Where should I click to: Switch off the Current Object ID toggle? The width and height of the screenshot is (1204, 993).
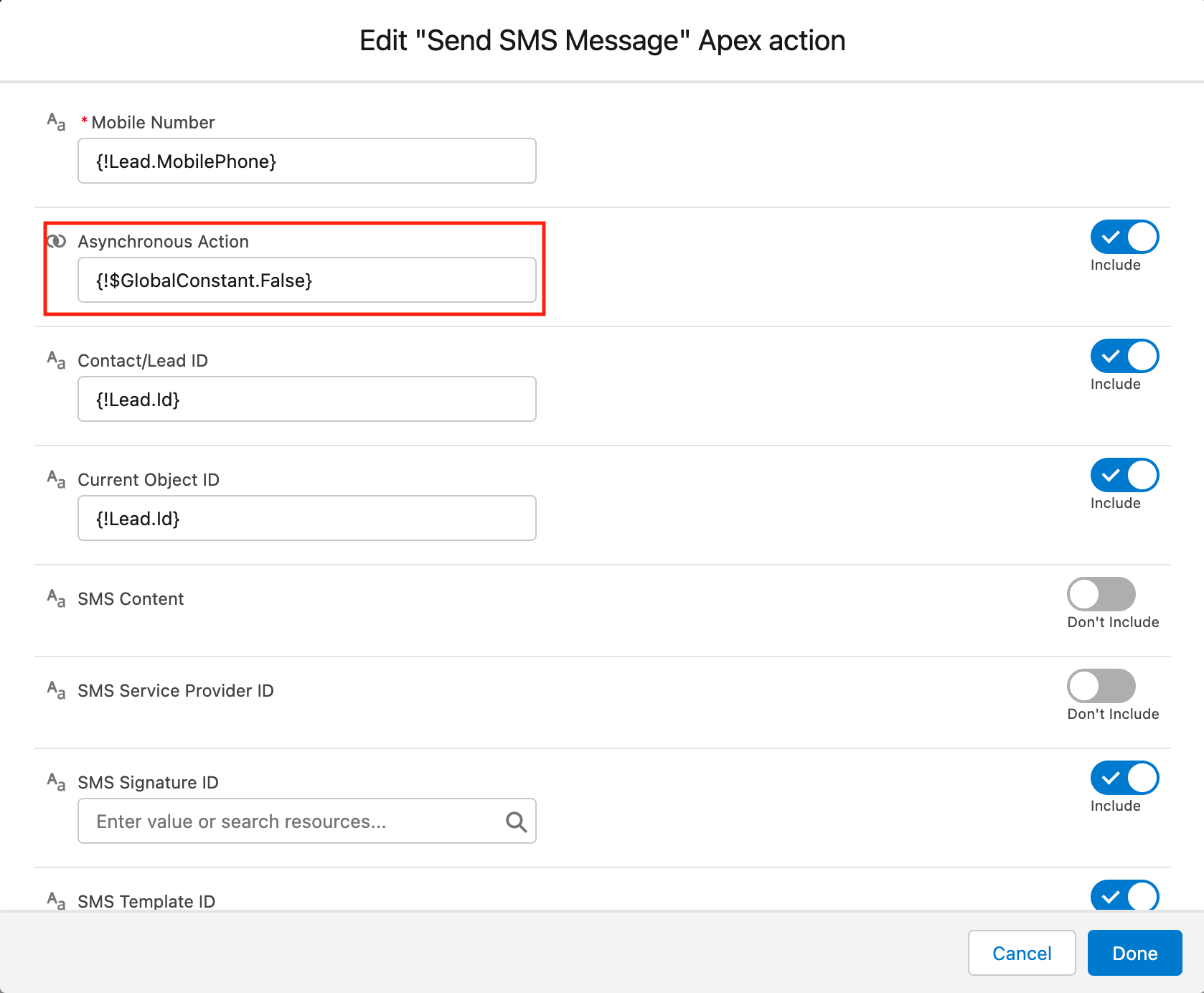coord(1124,476)
